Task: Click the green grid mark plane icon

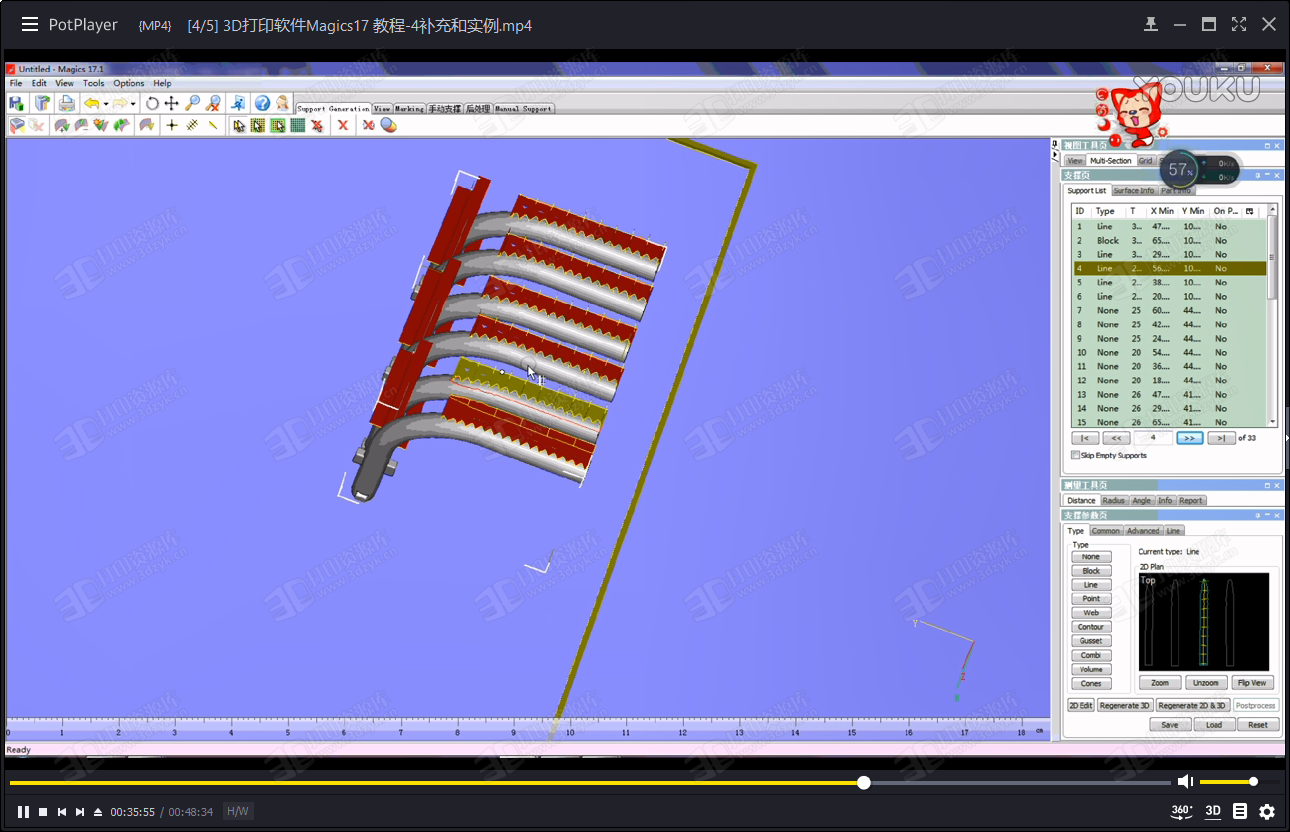Action: point(297,125)
